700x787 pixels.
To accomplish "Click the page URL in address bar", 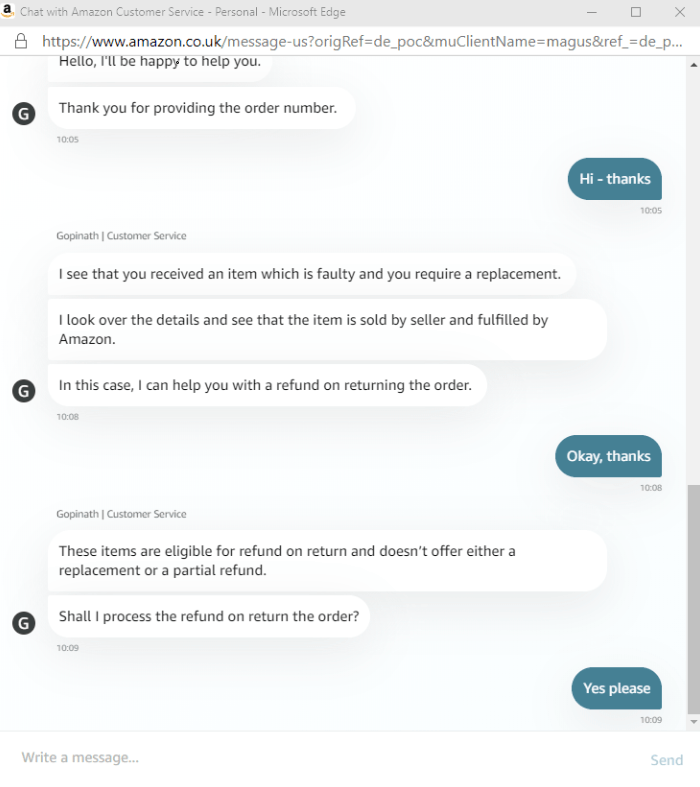I will pyautogui.click(x=360, y=42).
